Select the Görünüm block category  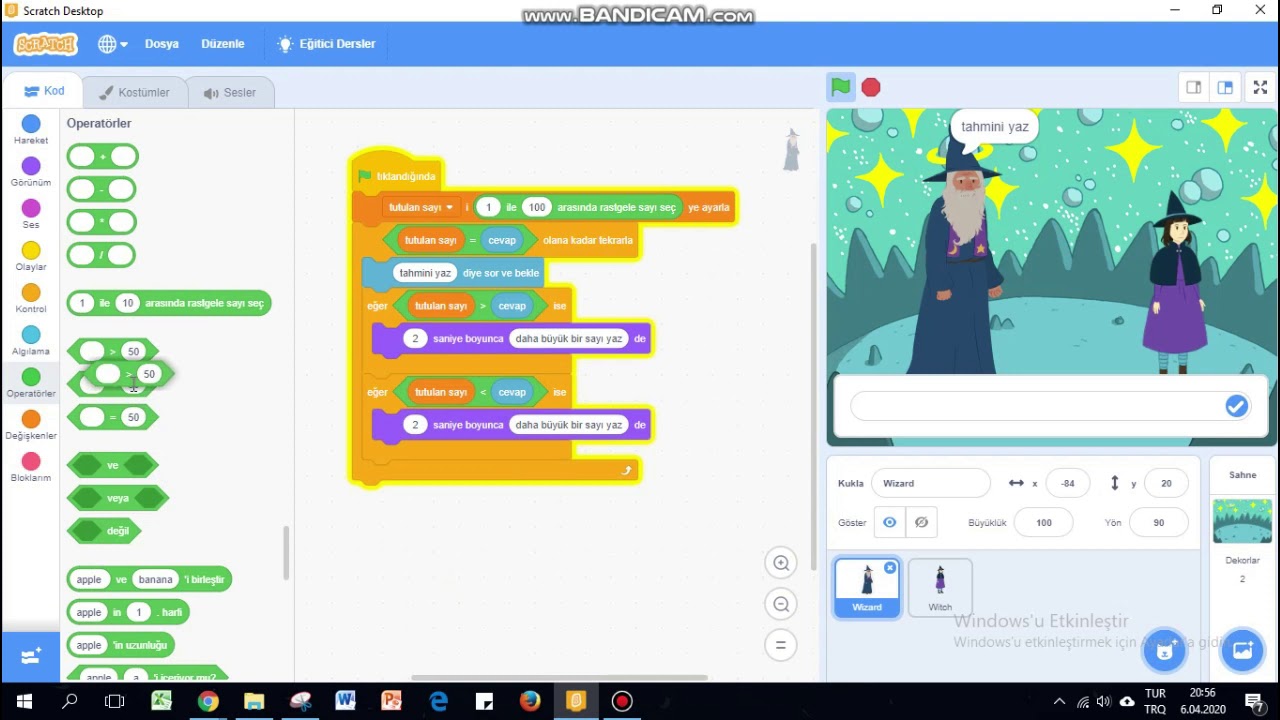click(31, 172)
